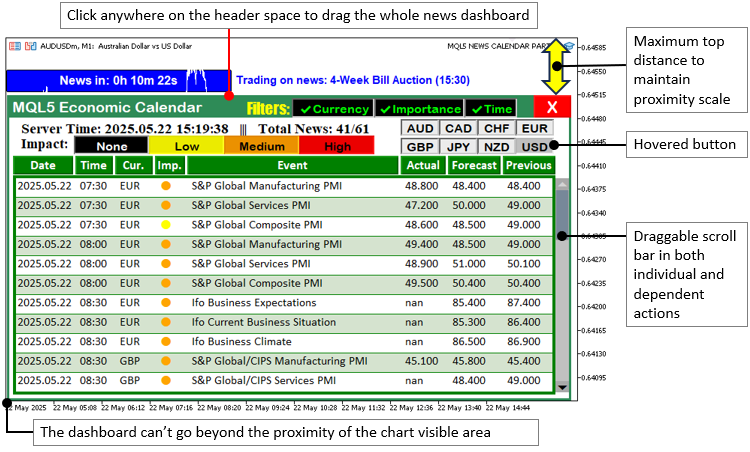Toggle the Currency filter checkbox button
750x452 pixels.
tap(333, 109)
